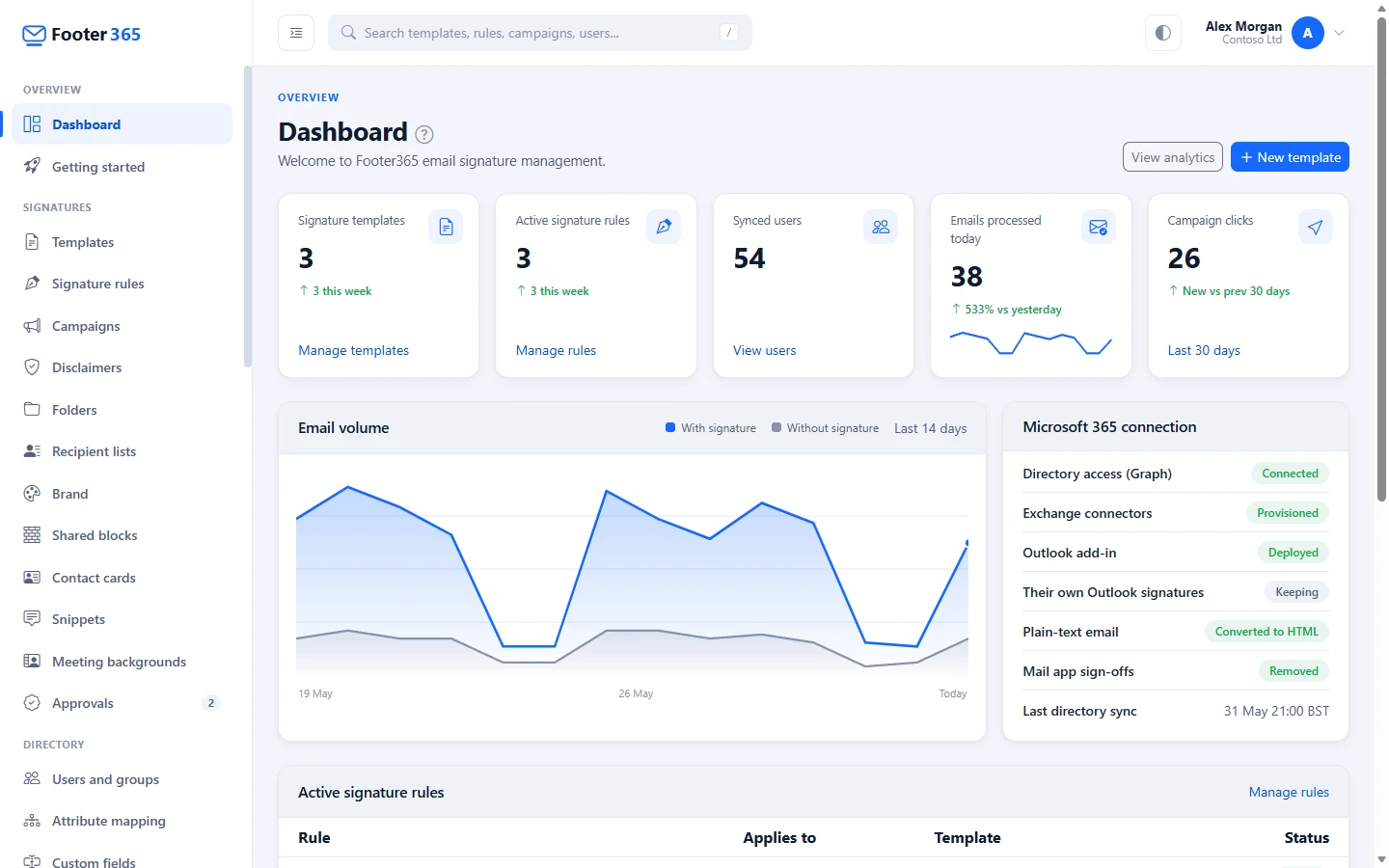Click the Folders icon in the sidebar
This screenshot has width=1389, height=868.
click(32, 409)
